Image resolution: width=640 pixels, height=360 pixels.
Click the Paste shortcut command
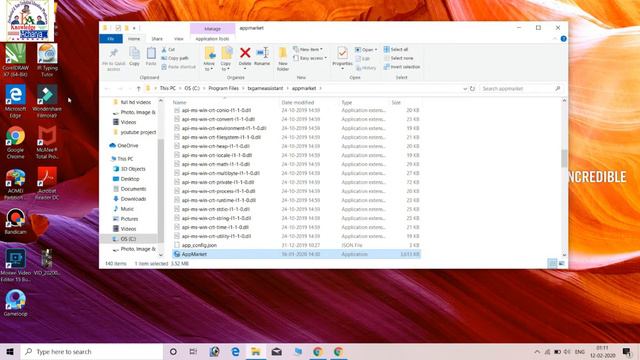coord(178,67)
